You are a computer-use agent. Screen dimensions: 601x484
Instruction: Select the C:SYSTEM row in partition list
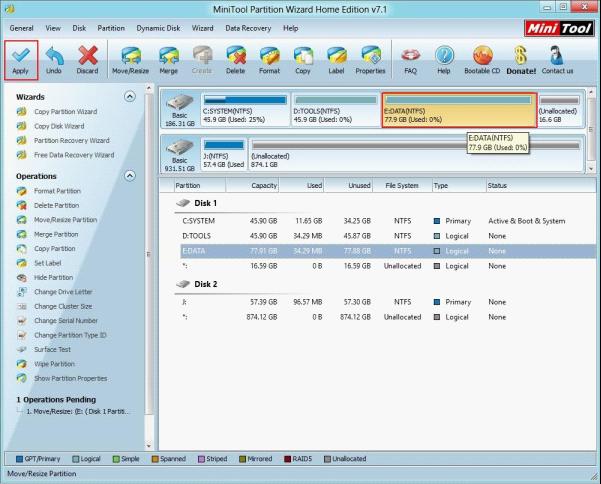(388, 221)
